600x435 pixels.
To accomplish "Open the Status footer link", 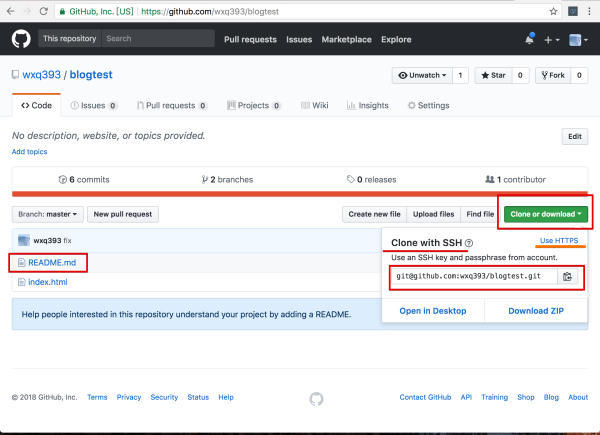I will point(198,397).
